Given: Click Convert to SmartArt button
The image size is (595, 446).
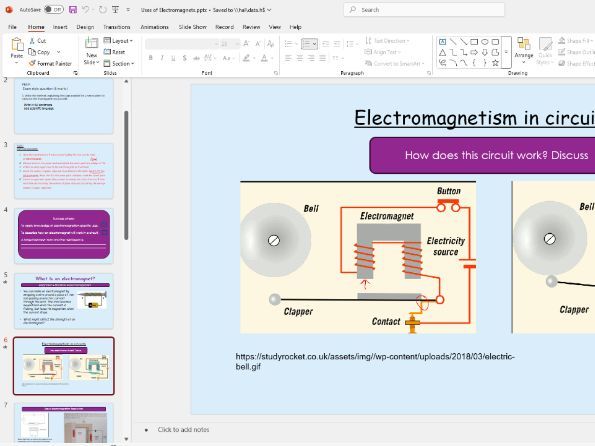Looking at the screenshot, I should point(395,63).
